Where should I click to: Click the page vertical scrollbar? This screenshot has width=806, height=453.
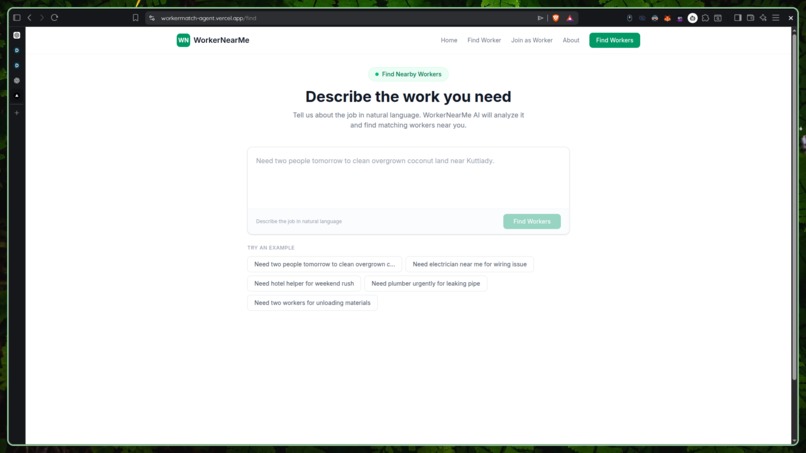(794, 206)
